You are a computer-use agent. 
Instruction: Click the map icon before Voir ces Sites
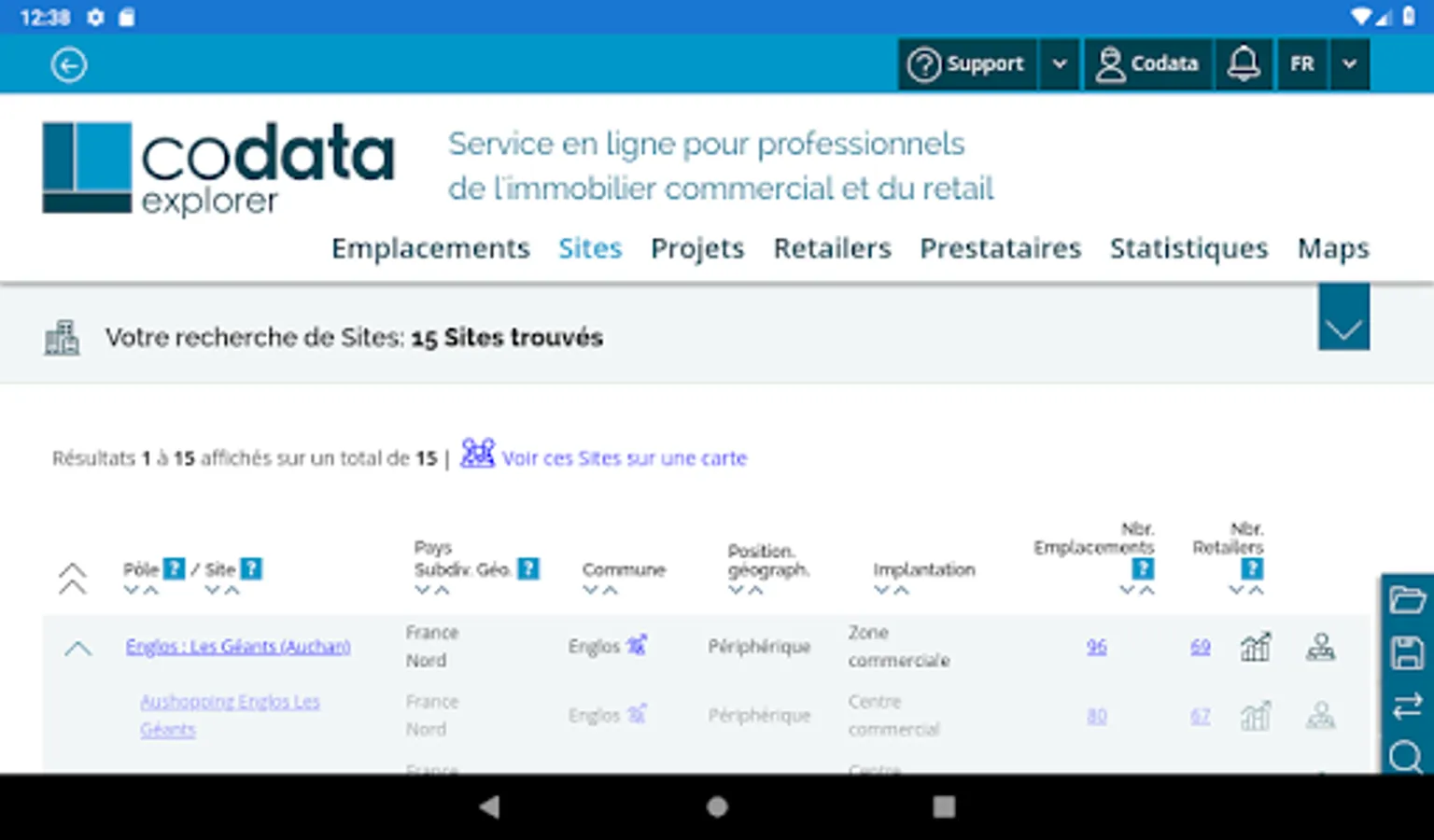(x=477, y=454)
